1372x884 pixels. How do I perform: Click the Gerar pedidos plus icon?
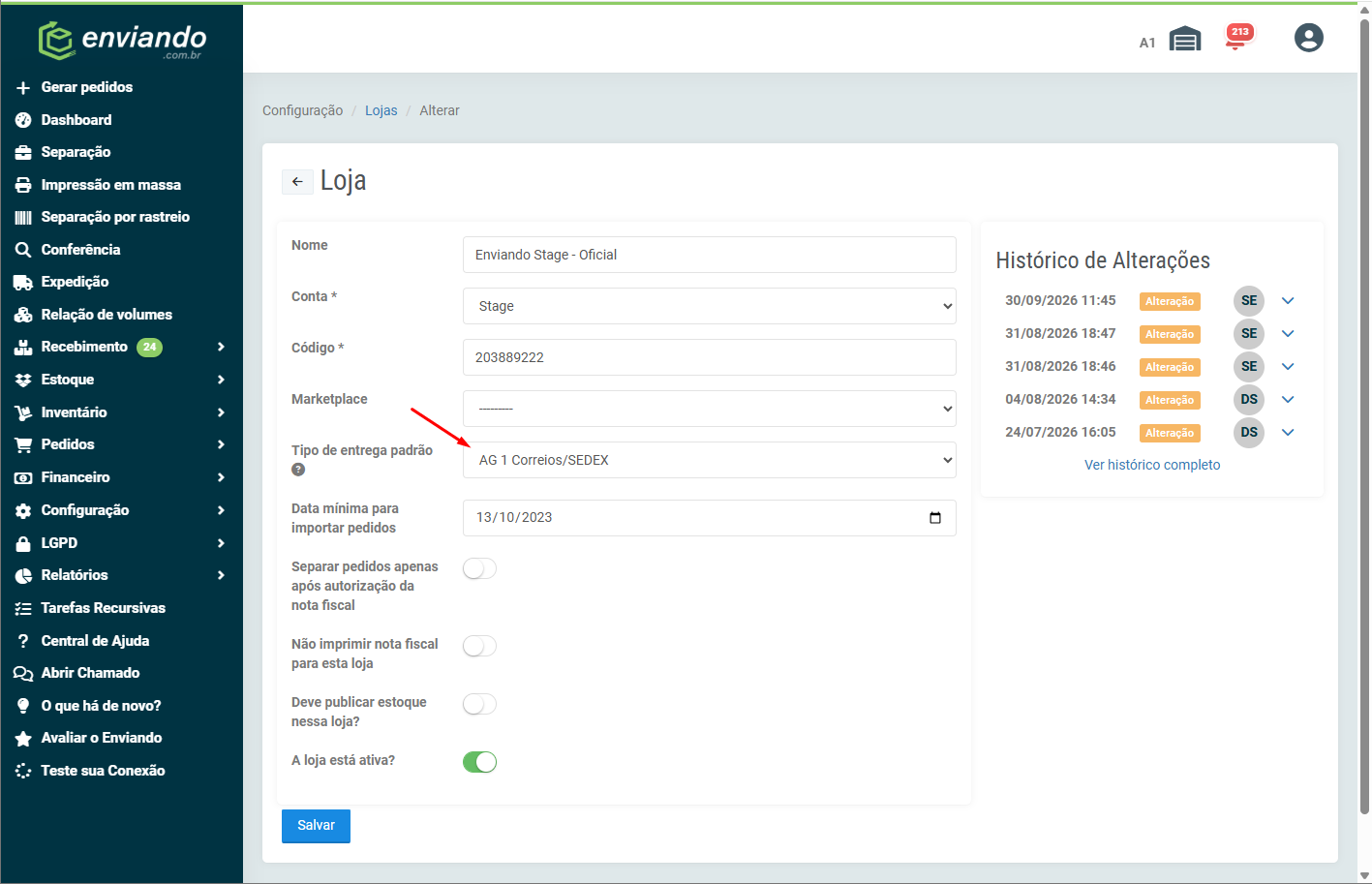coord(23,87)
